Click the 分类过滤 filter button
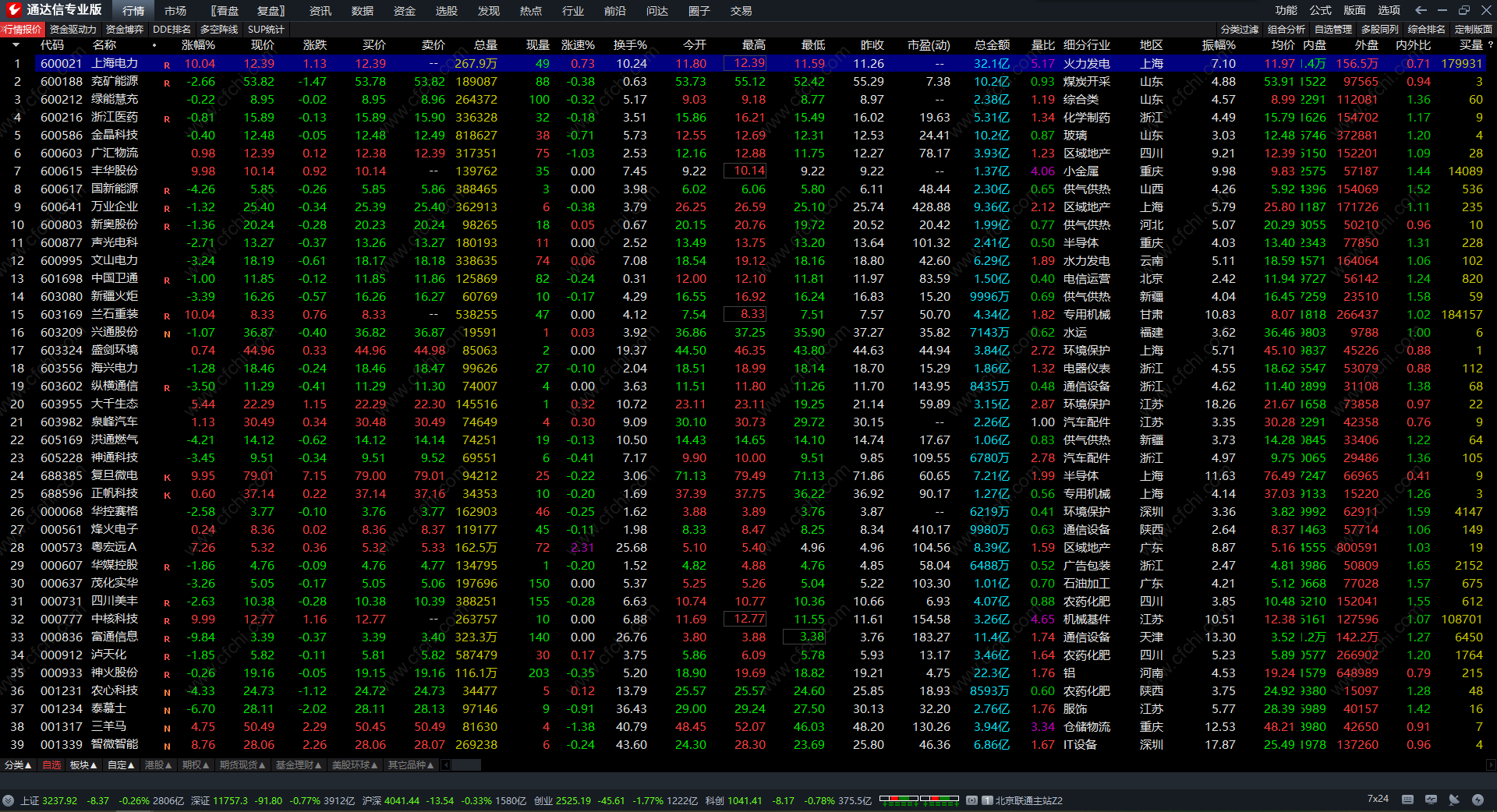 pyautogui.click(x=1240, y=30)
